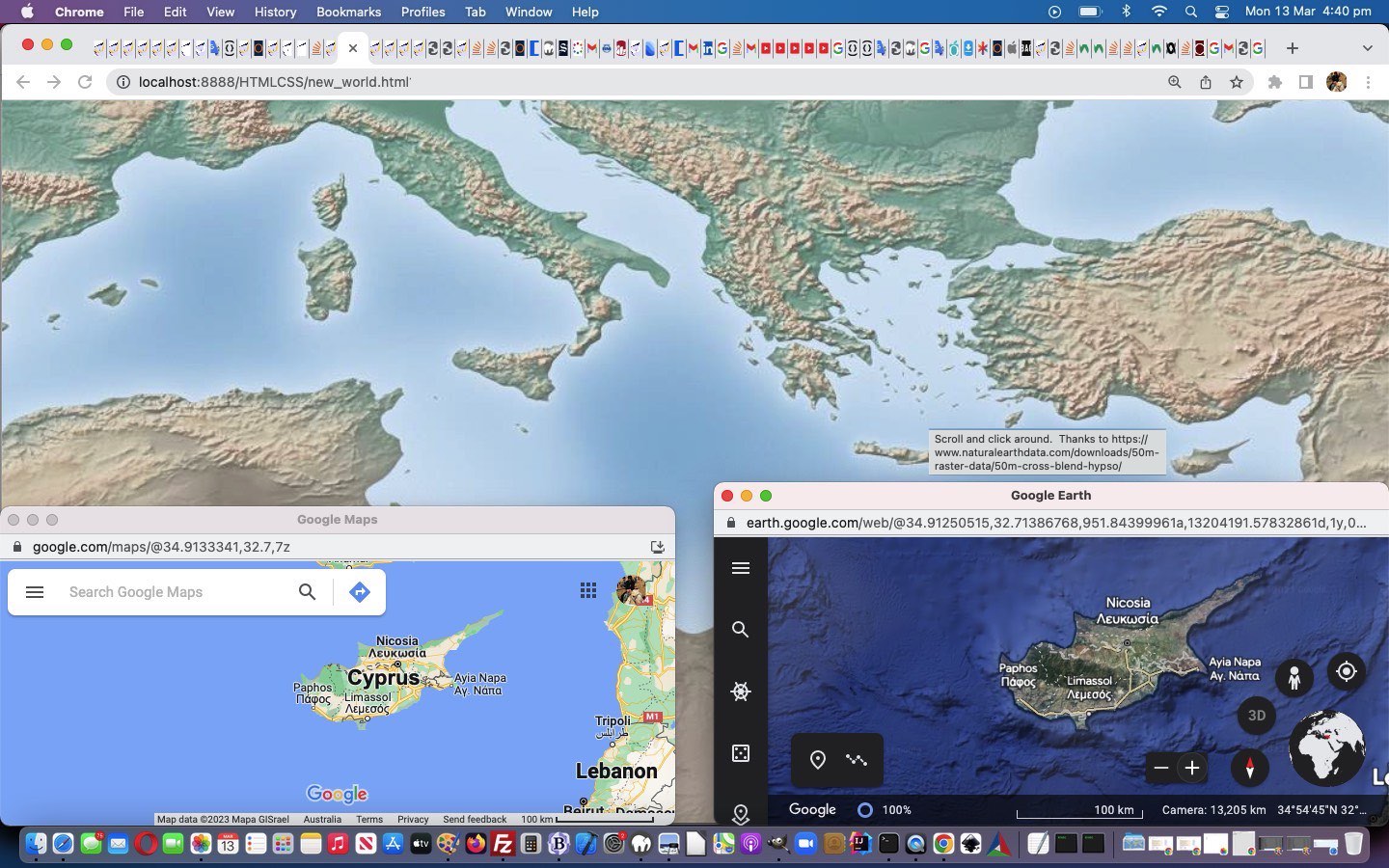The image size is (1389, 868).
Task: Close the active Chrome tab
Action: pyautogui.click(x=352, y=48)
